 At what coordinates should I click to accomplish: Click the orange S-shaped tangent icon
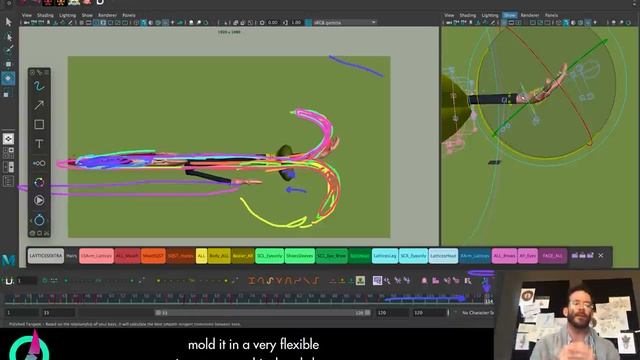(270, 280)
